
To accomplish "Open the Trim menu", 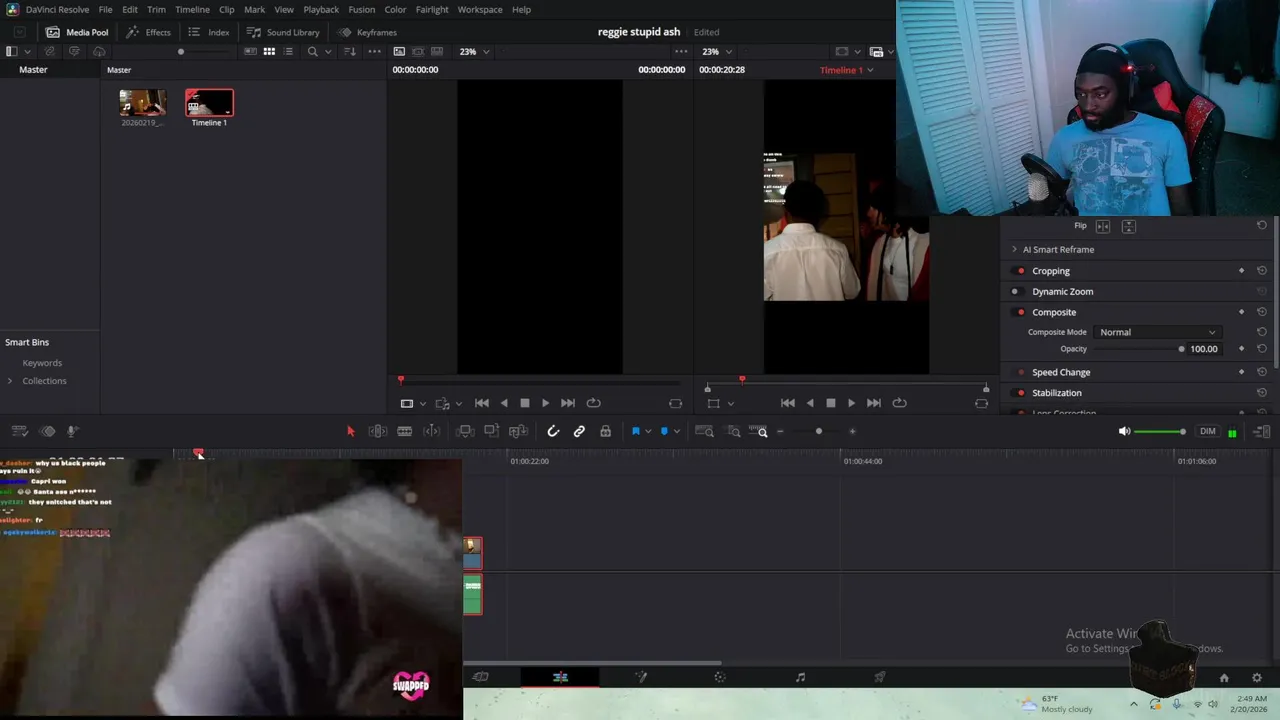I will coord(156,9).
